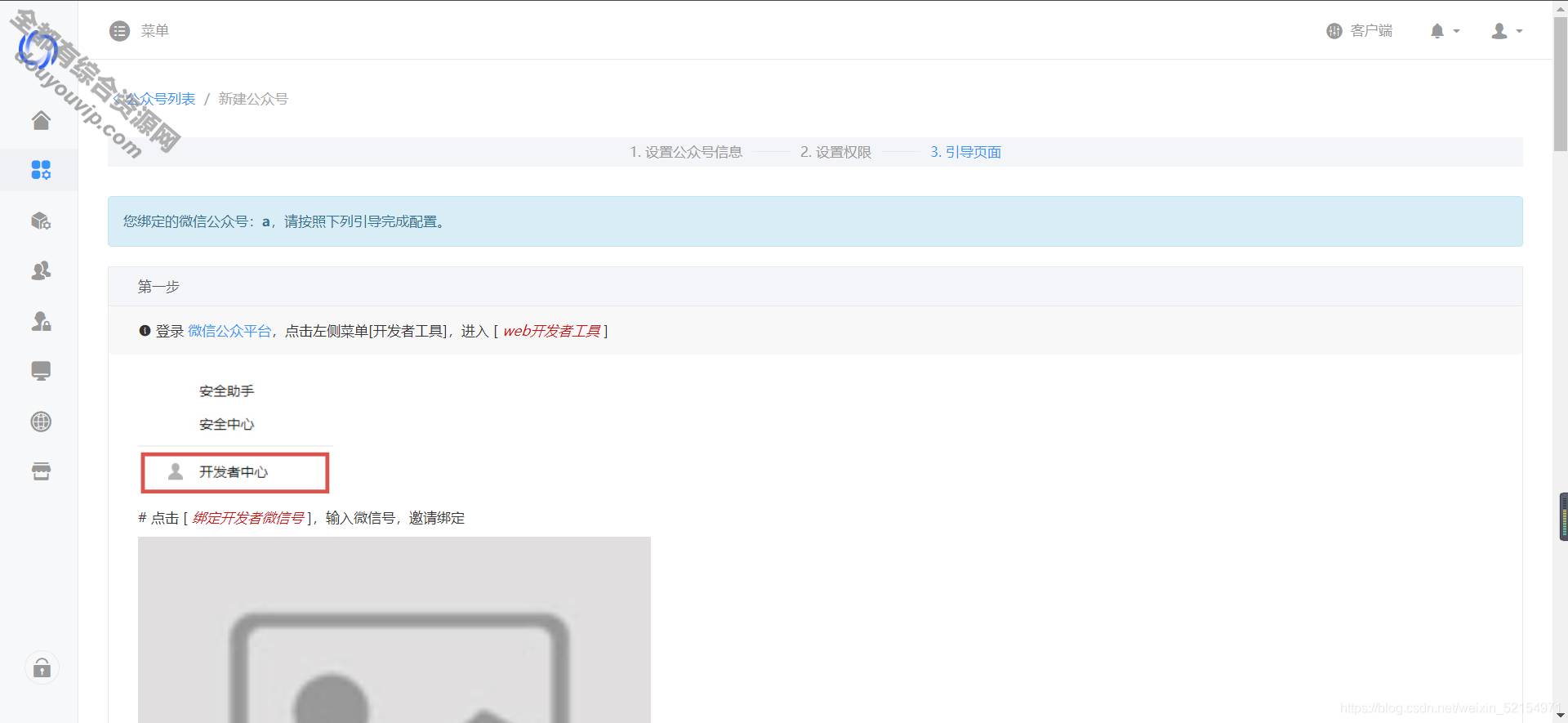The height and width of the screenshot is (723, 1568).
Task: Click the 菜单 label text
Action: [154, 31]
